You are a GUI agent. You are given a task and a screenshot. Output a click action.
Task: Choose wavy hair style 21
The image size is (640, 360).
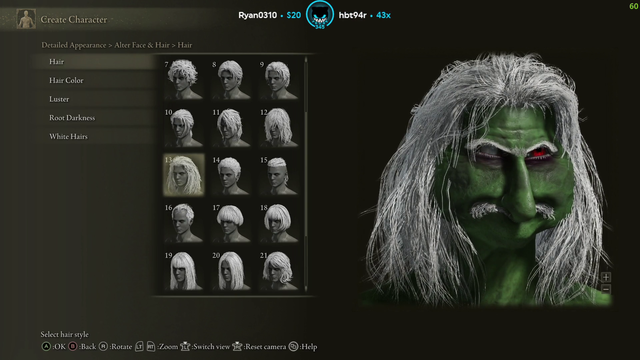click(x=279, y=271)
